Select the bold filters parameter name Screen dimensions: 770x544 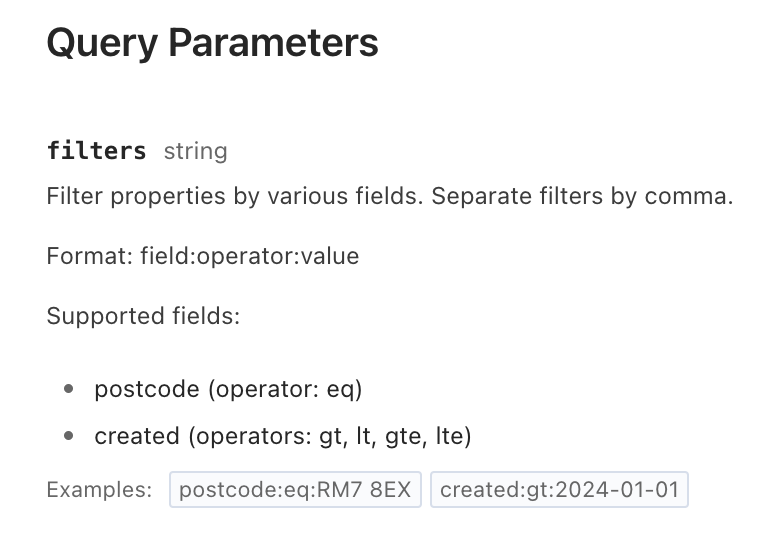click(x=96, y=151)
